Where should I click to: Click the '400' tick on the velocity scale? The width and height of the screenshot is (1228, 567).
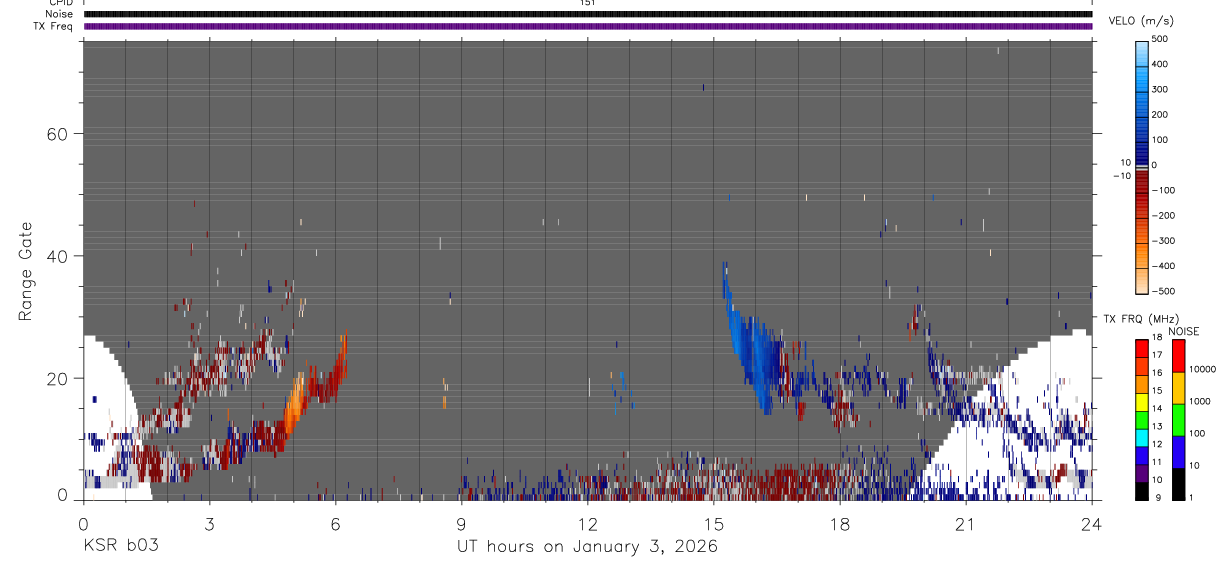[x=1162, y=64]
